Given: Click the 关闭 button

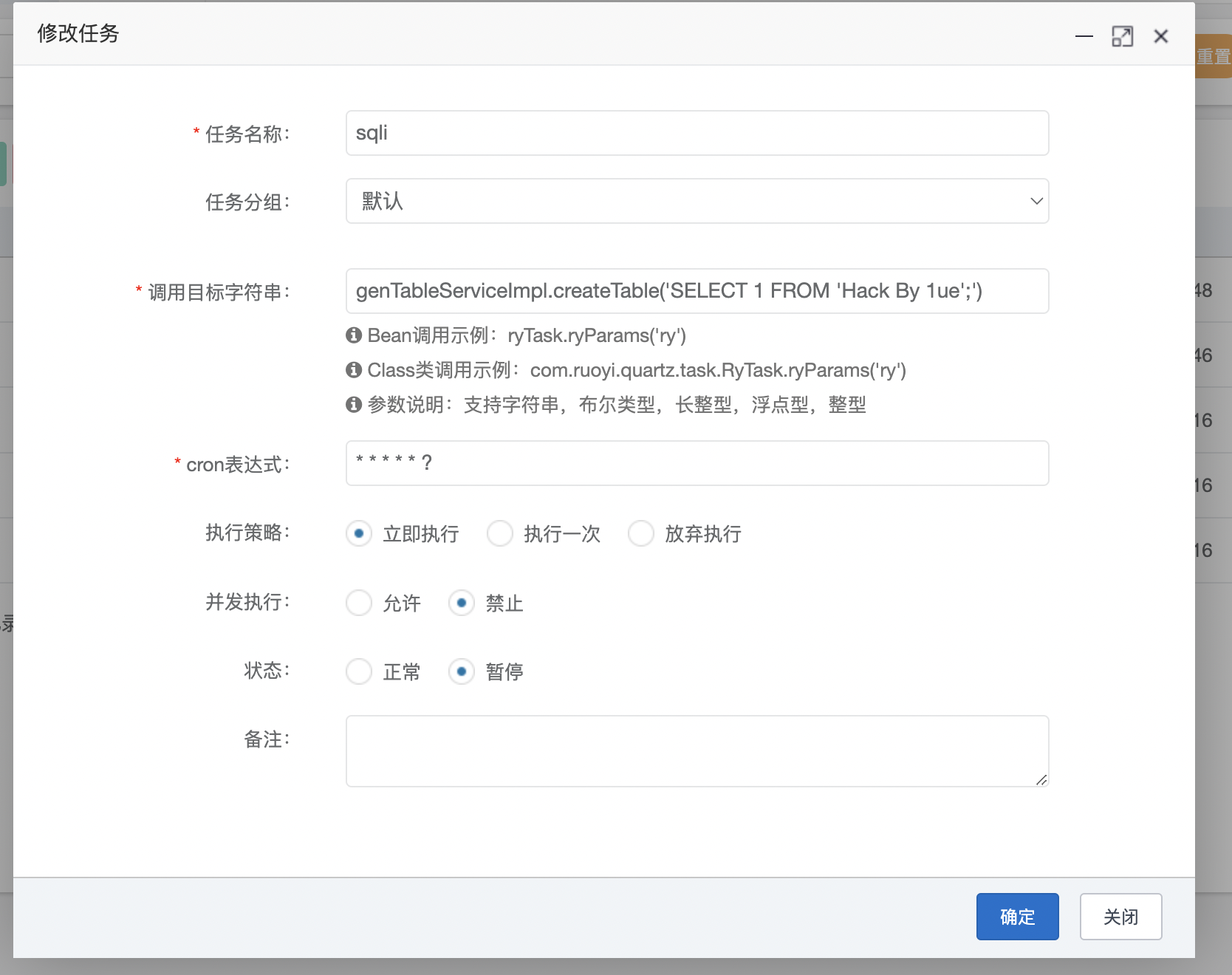Looking at the screenshot, I should [1120, 917].
